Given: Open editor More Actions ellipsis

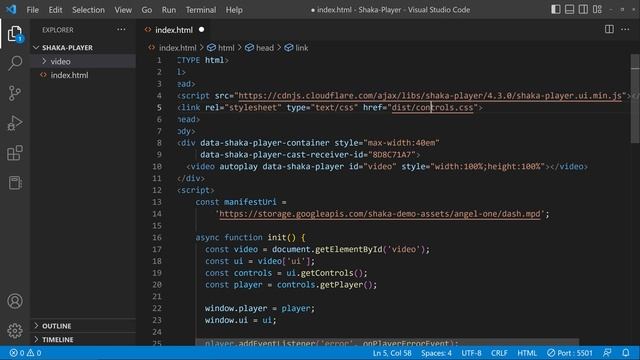Looking at the screenshot, I should tap(625, 29).
